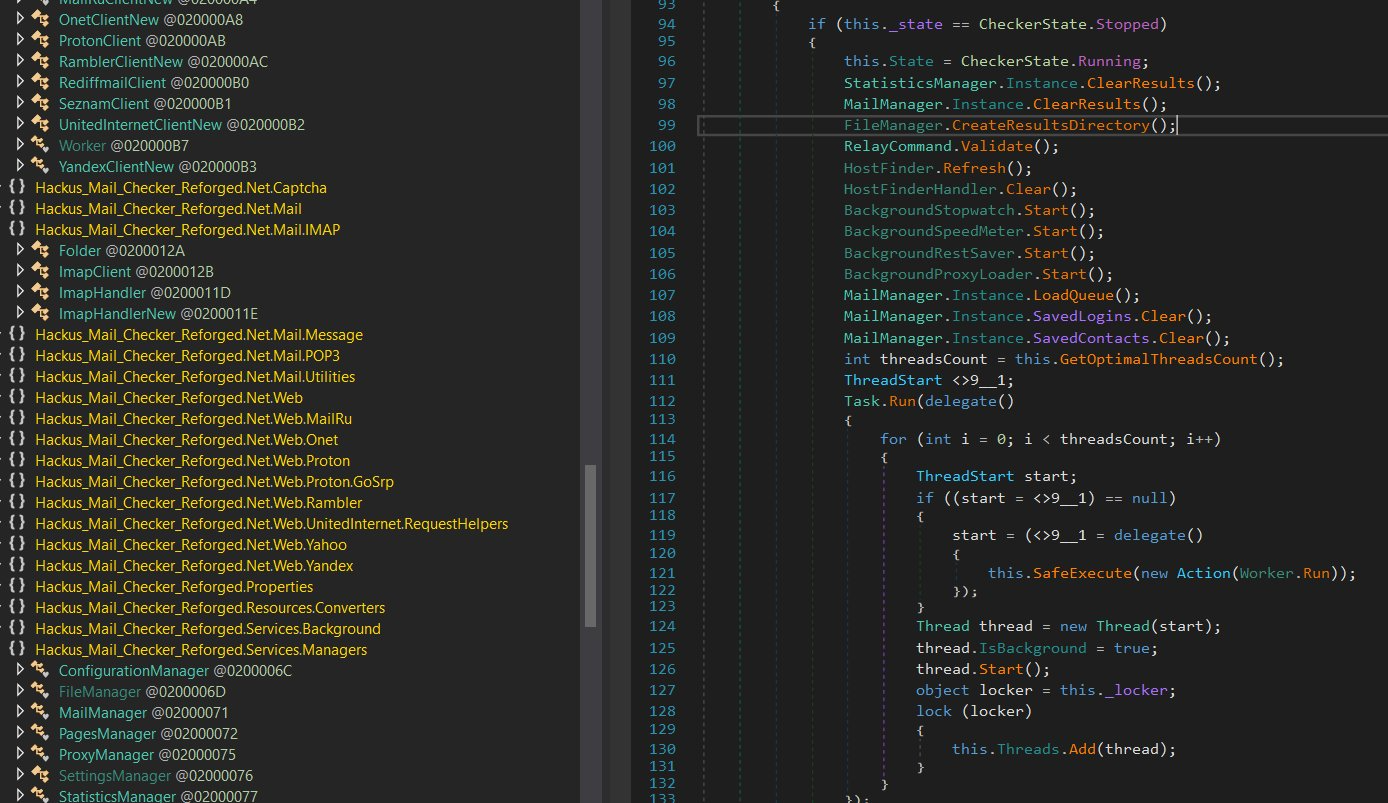Select the Net.Mail.Message namespace
Screen dimensions: 1388x803
[199, 335]
